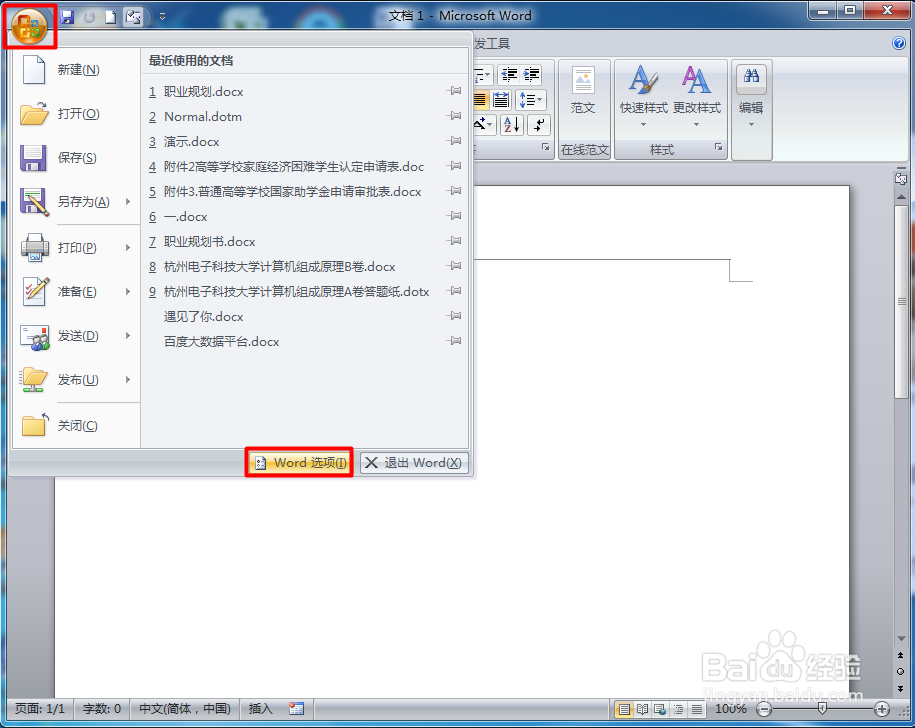Viewport: 915px width, 728px height.
Task: Click the 退出 Word button
Action: (414, 463)
